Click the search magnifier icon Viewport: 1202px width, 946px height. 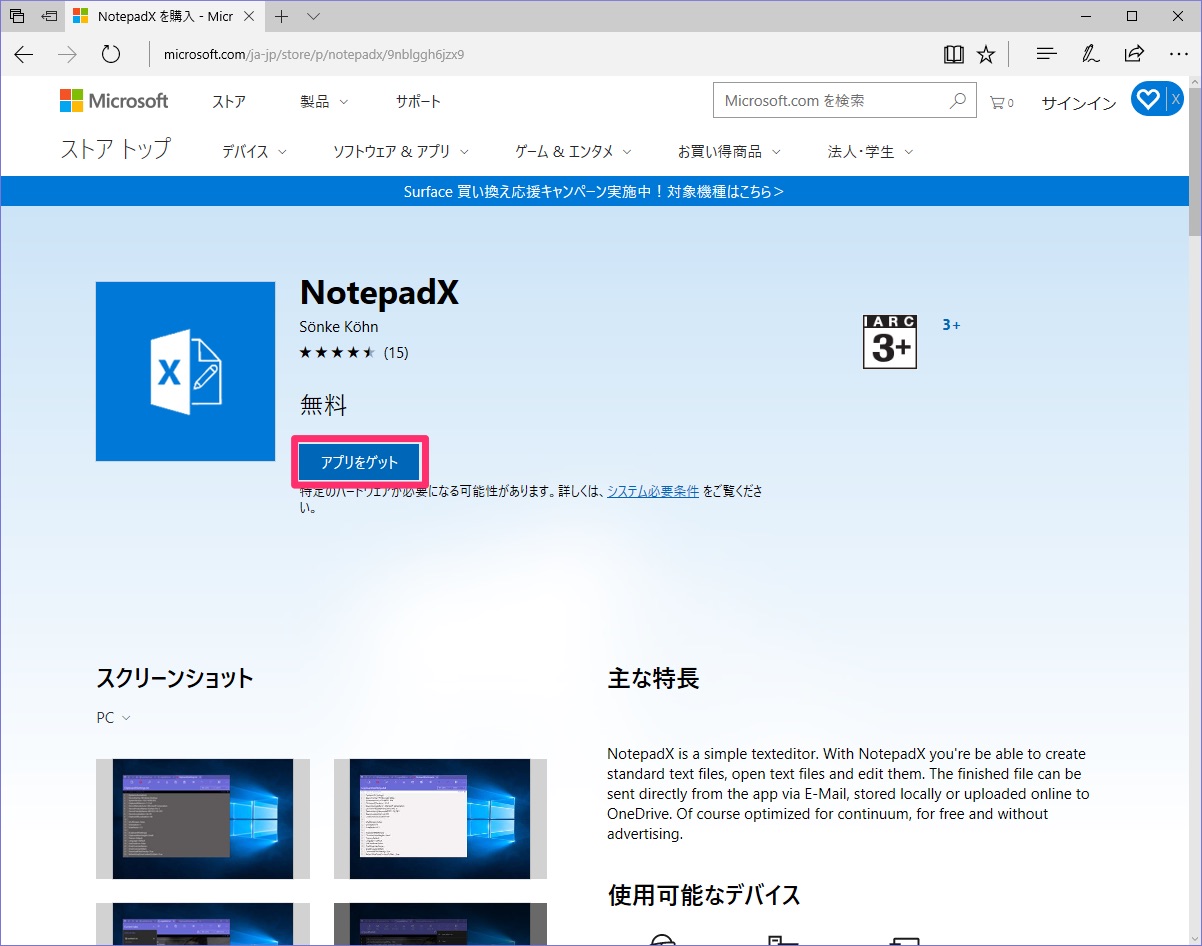coord(958,101)
